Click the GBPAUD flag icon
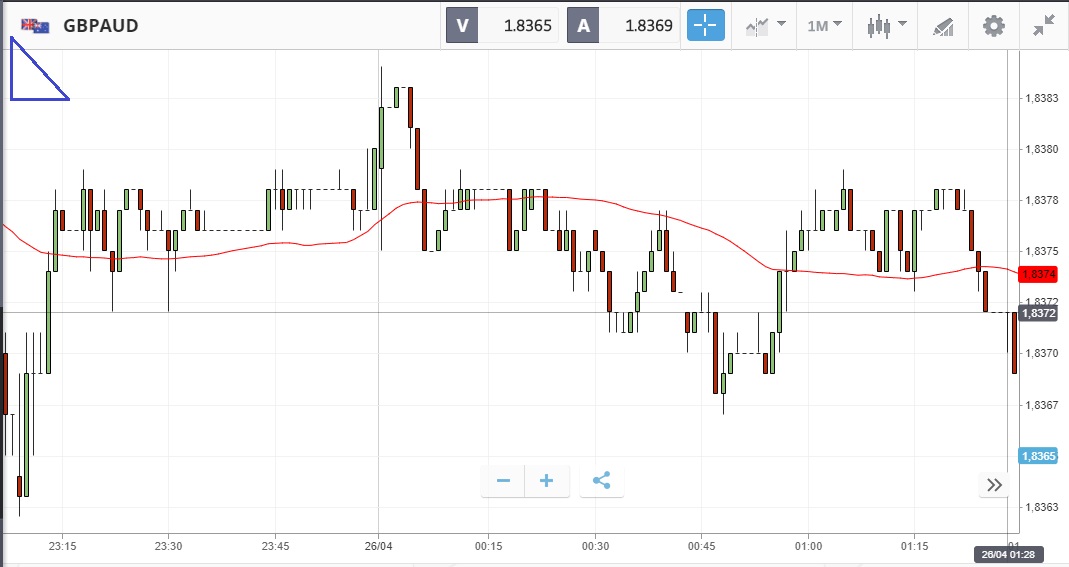1069x567 pixels. (36, 26)
